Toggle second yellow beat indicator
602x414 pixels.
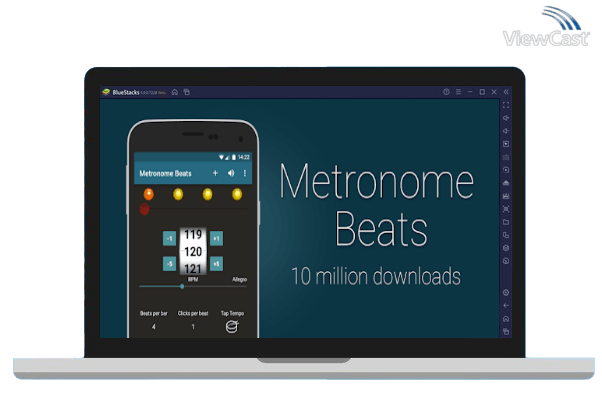[178, 194]
